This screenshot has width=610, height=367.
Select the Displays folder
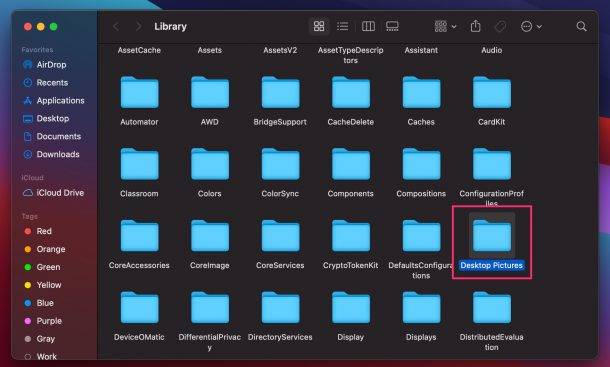pyautogui.click(x=421, y=307)
